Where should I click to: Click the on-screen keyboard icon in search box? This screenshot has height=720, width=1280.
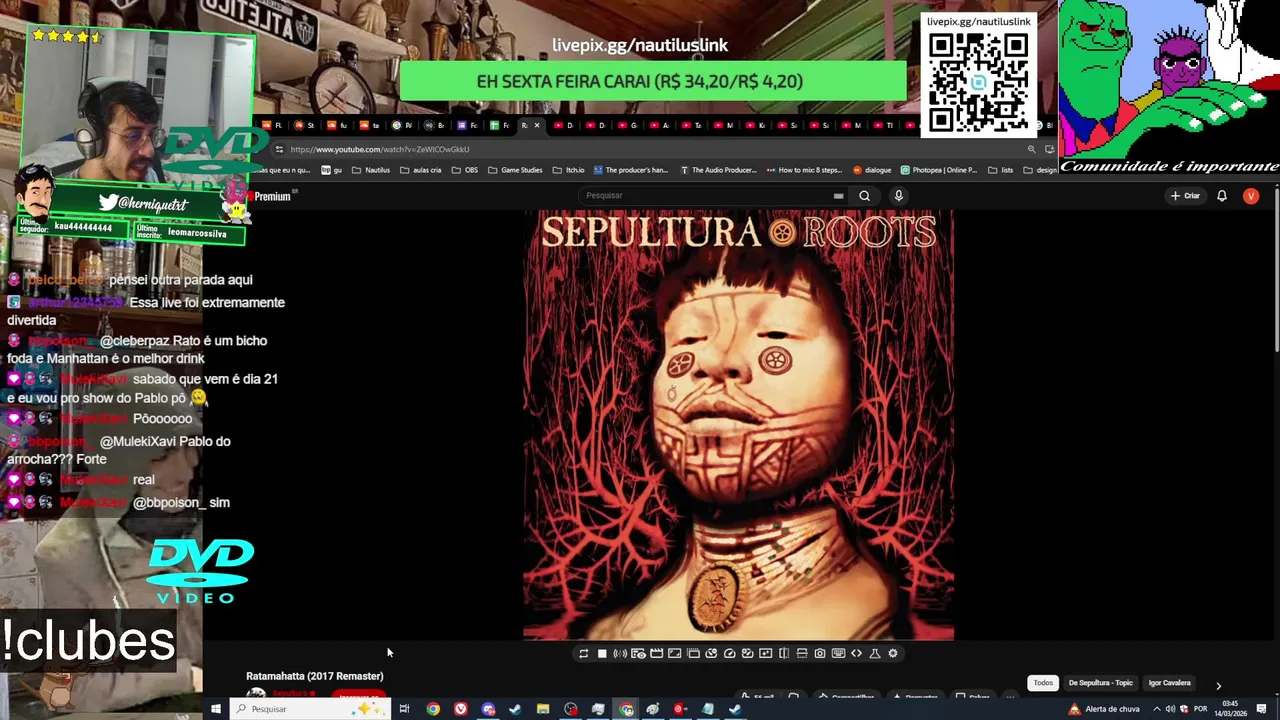click(838, 196)
